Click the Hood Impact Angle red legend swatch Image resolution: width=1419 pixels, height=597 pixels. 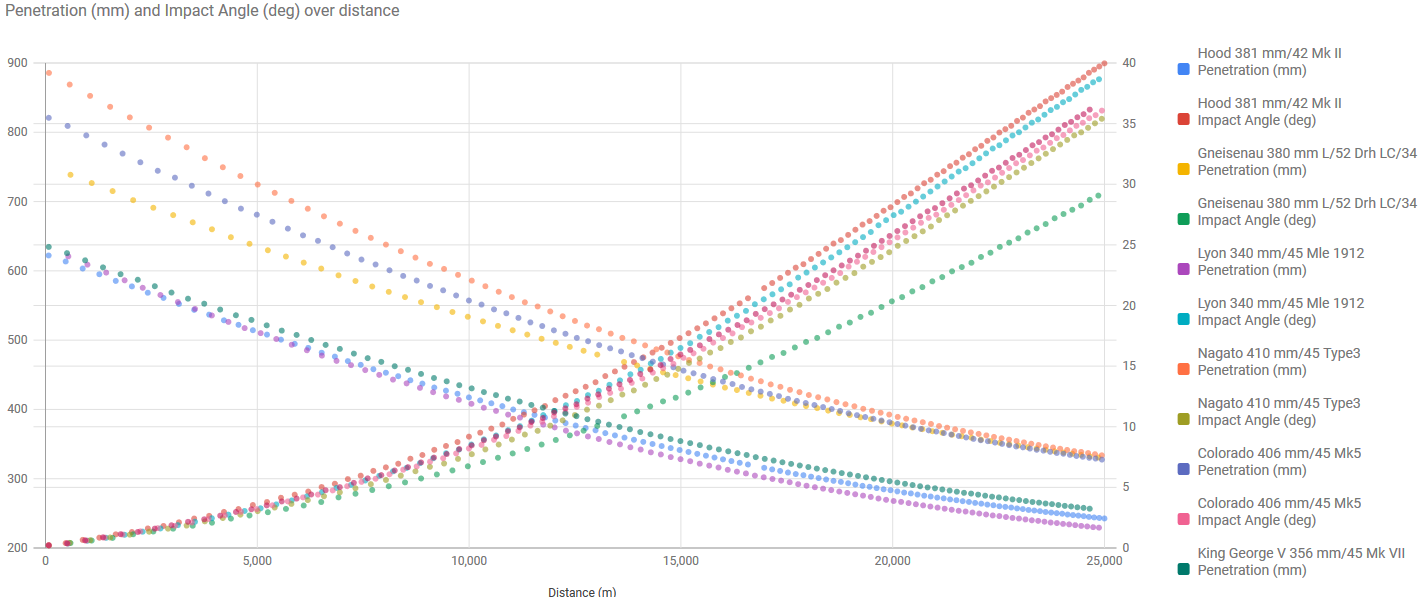1184,120
